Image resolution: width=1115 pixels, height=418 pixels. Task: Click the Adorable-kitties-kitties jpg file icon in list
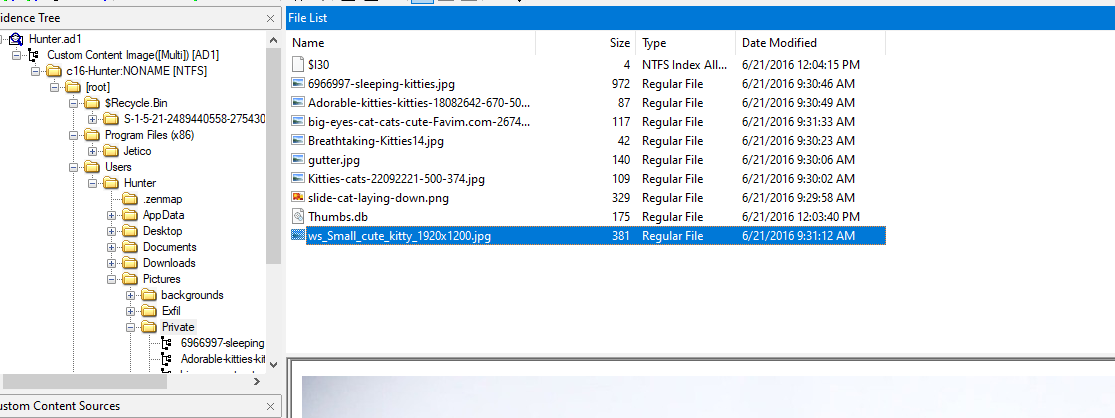(298, 102)
